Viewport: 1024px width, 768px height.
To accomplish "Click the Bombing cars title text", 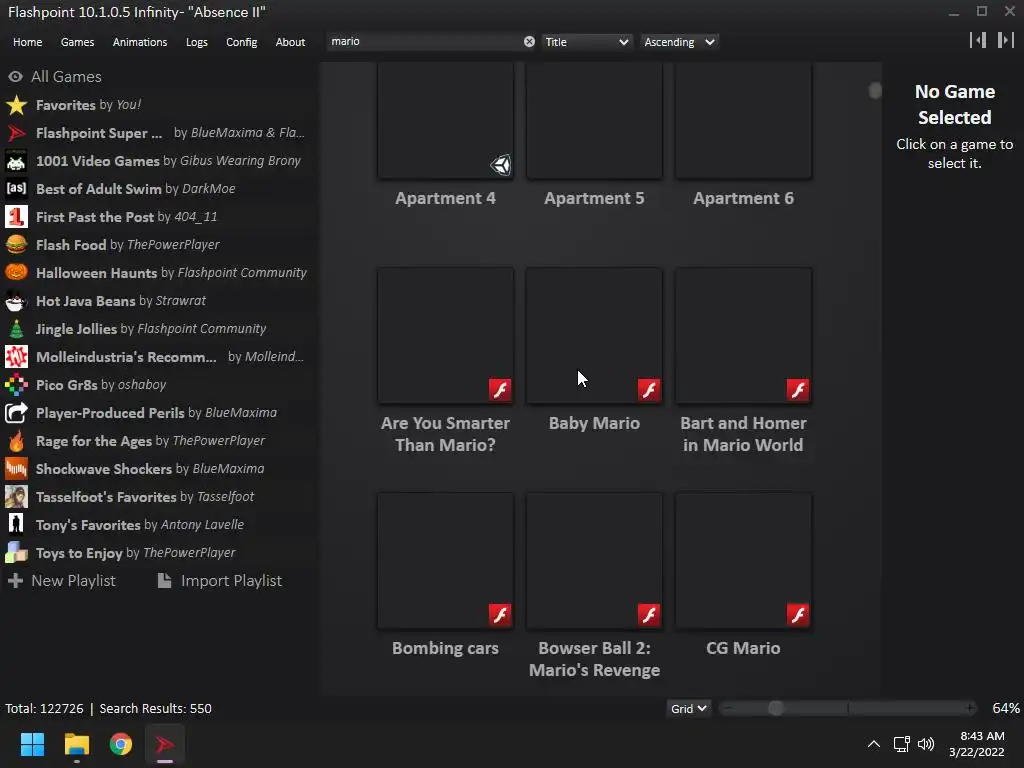I will [445, 648].
